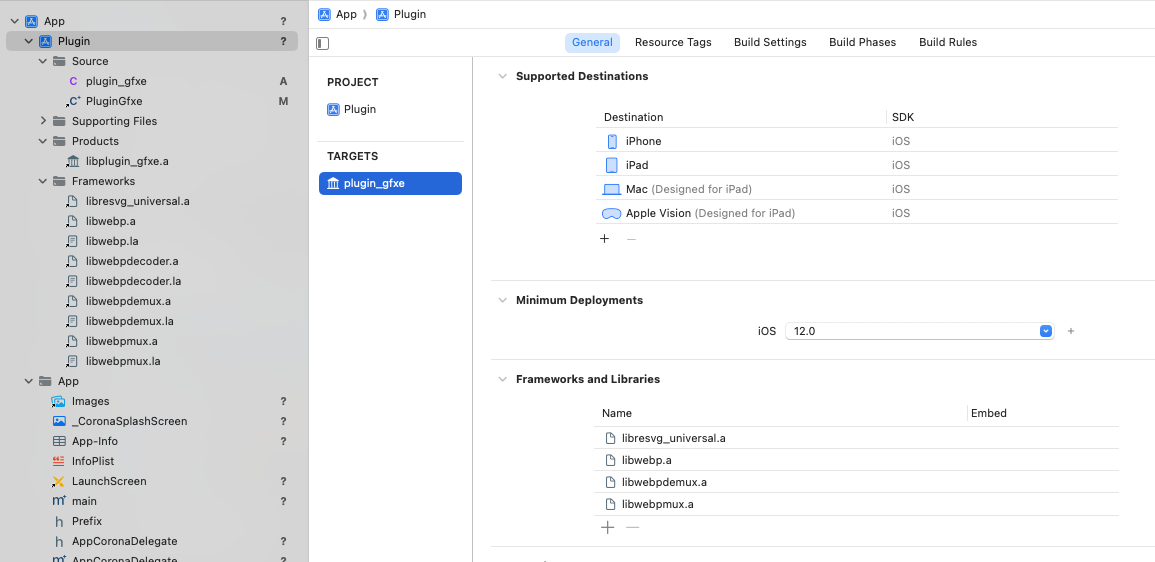The height and width of the screenshot is (562, 1155).
Task: Click the Prefix header file icon
Action: point(59,521)
